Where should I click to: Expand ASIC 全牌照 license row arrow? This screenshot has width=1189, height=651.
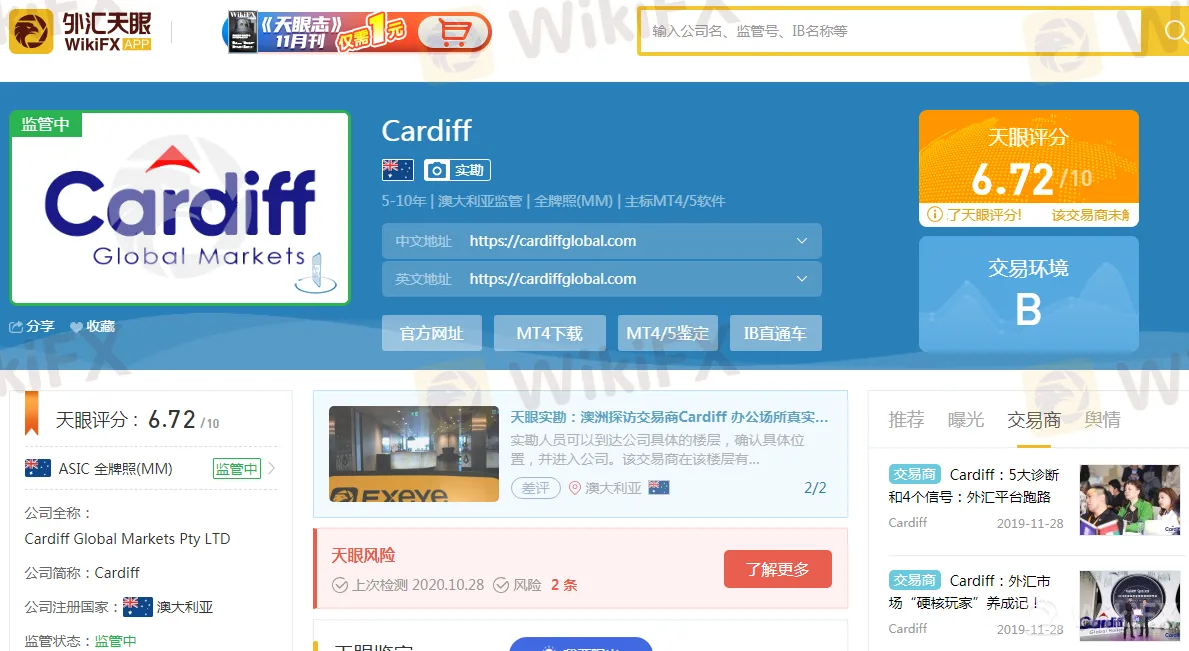(x=272, y=468)
